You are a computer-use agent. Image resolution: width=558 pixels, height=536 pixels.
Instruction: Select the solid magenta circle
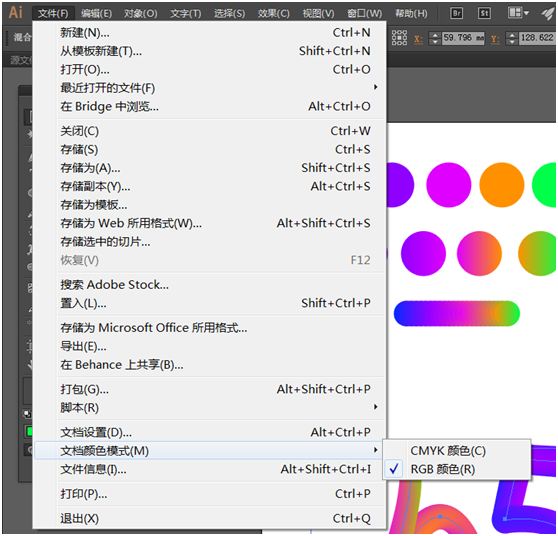449,185
